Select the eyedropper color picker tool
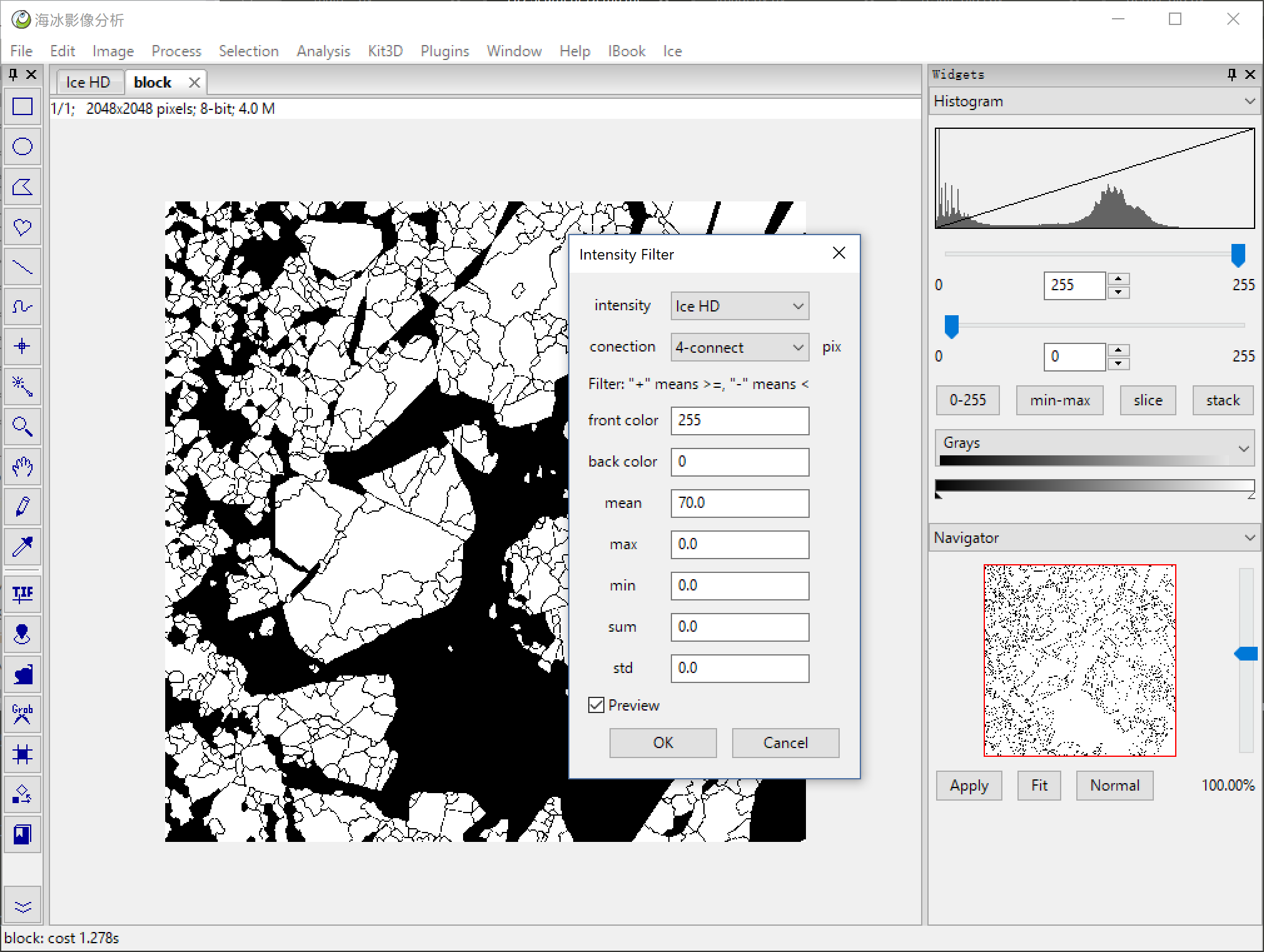 point(23,547)
